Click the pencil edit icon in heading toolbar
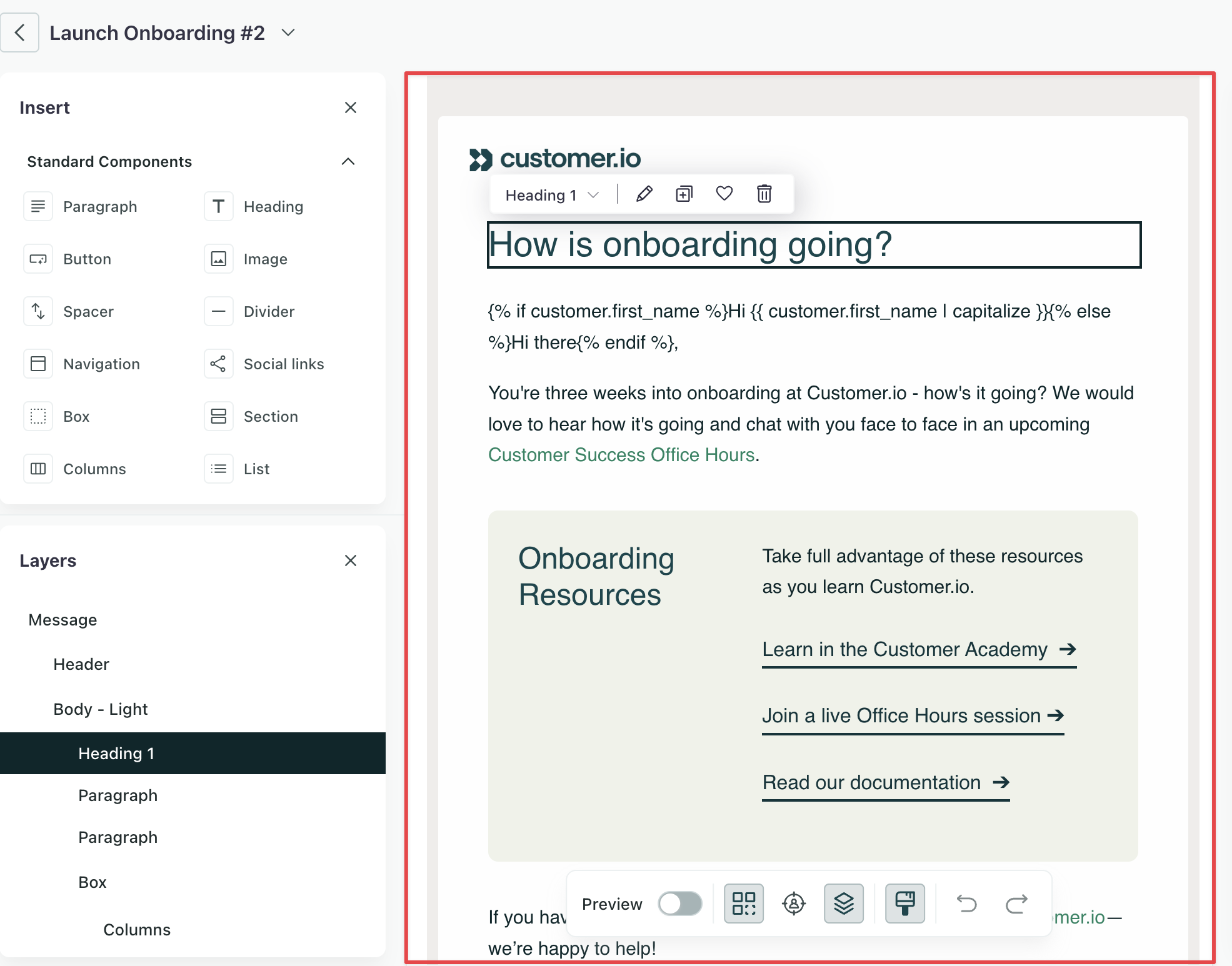The height and width of the screenshot is (966, 1232). 644,194
